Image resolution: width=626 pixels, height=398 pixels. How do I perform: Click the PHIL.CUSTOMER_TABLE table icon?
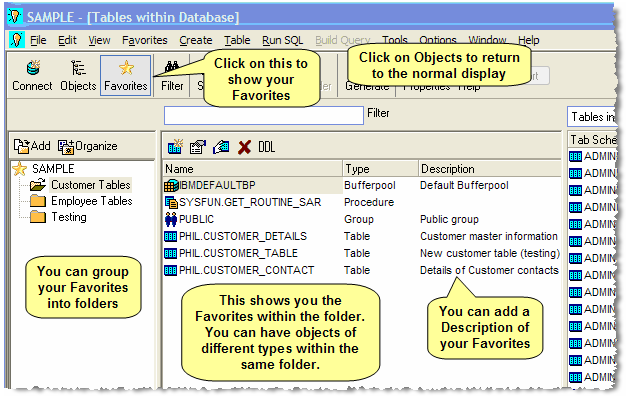point(170,253)
